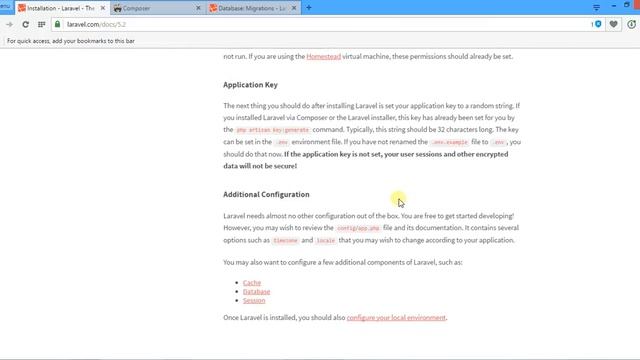Open the tab menu icon in title bar
The height and width of the screenshot is (360, 640).
[x=596, y=7]
